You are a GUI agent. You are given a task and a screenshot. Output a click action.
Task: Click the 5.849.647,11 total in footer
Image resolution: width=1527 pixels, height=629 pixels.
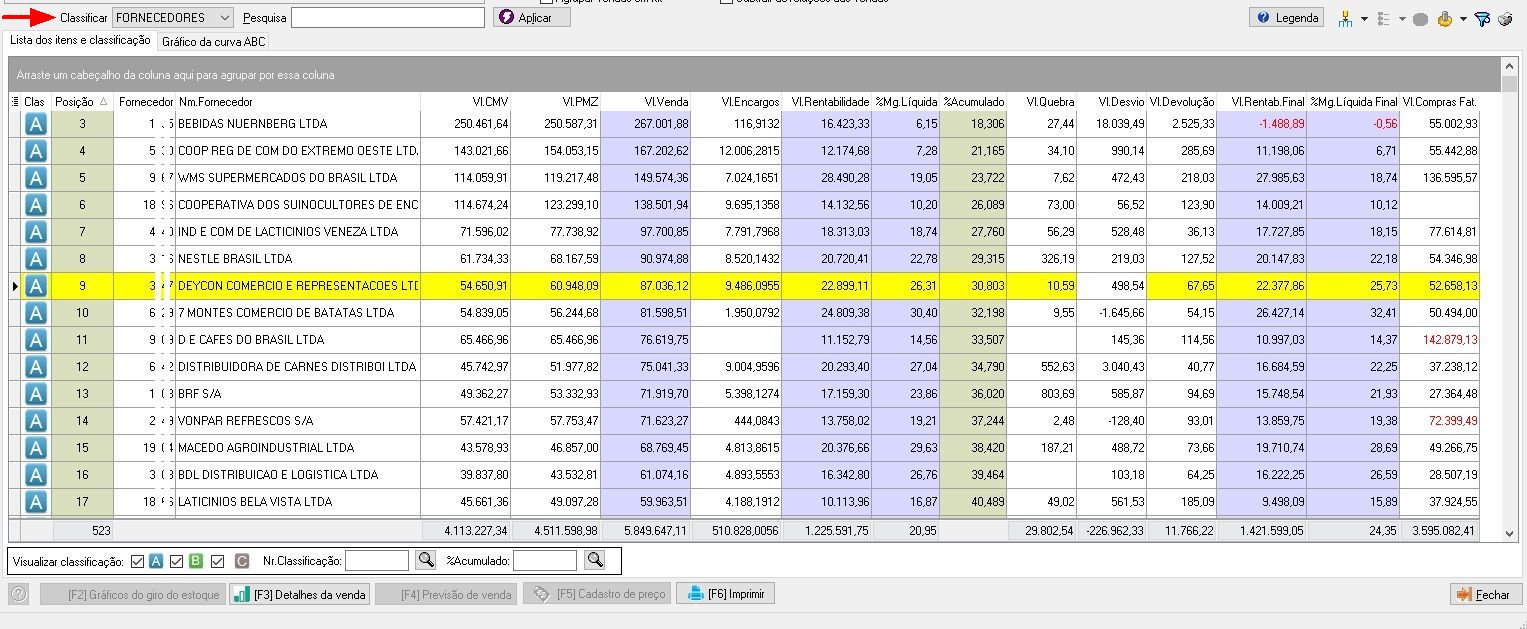click(x=645, y=531)
